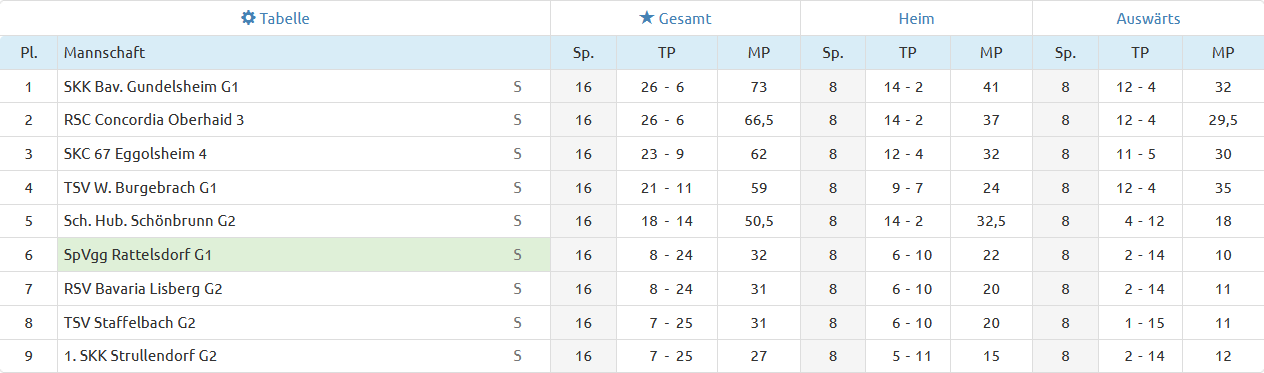Screen dimensions: 1264x373
Task: Open Sch. Hub. Schönbrunn G2 team
Action: coord(150,221)
